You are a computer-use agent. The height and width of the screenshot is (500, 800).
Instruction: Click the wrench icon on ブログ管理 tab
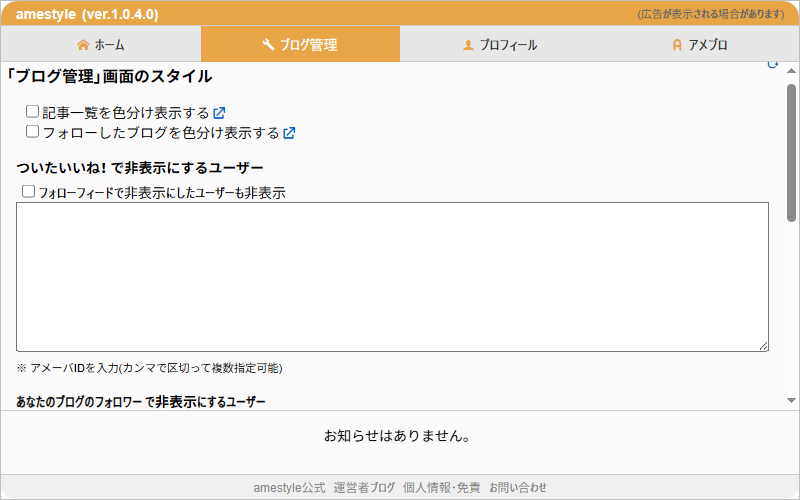pos(268,45)
